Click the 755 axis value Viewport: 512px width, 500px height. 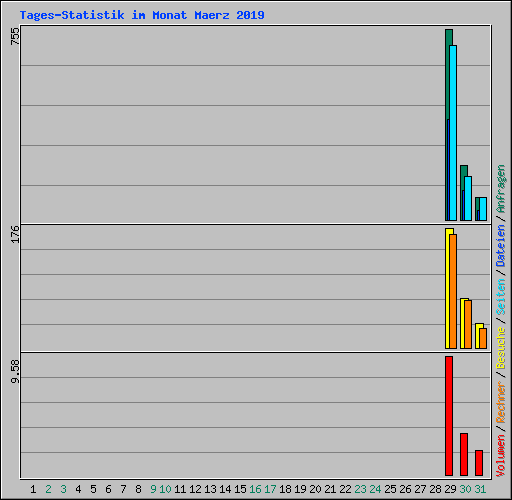15,36
